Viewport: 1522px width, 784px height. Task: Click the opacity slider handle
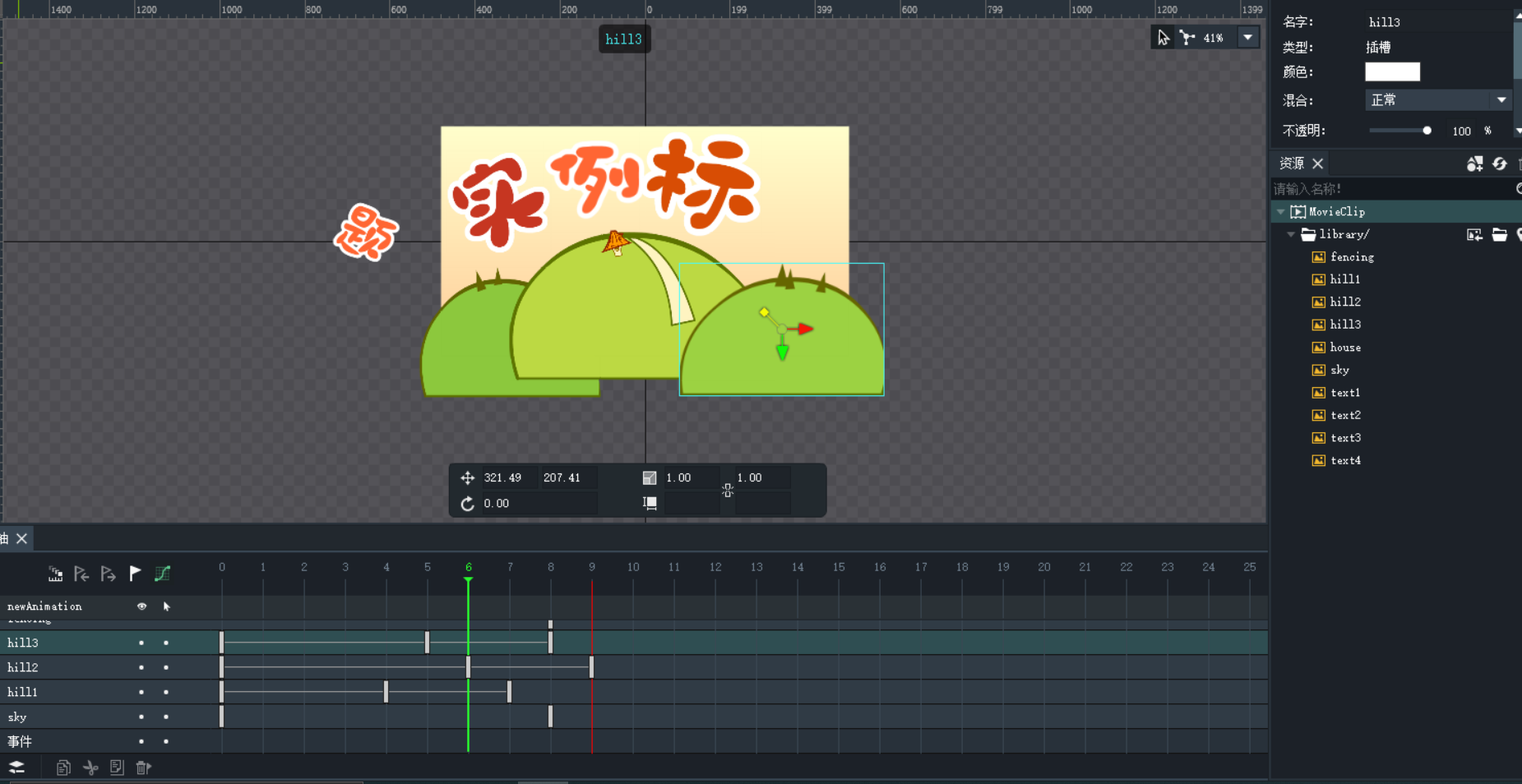coord(1427,131)
